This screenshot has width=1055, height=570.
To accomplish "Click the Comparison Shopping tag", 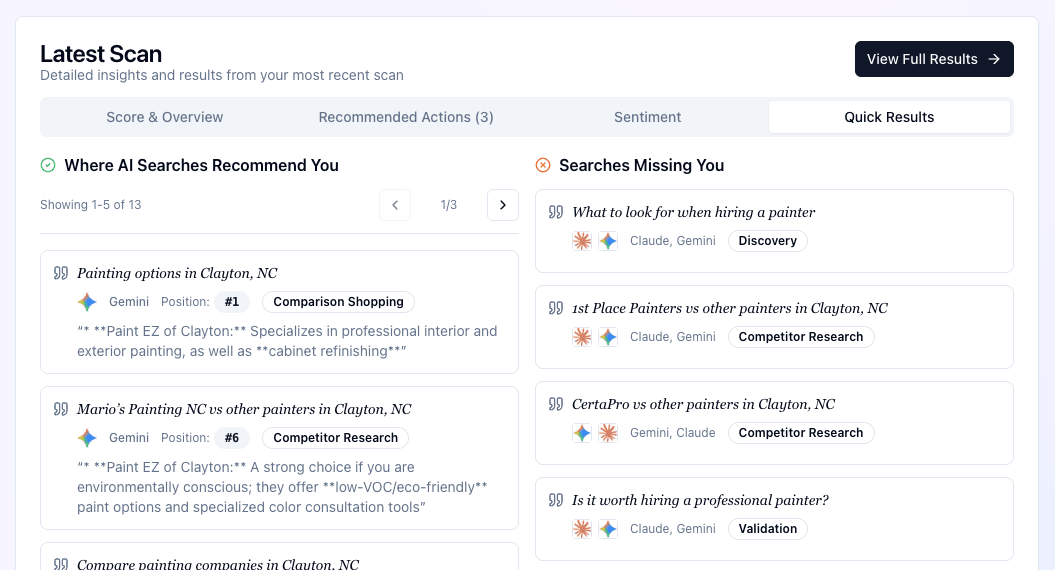I will click(338, 302).
